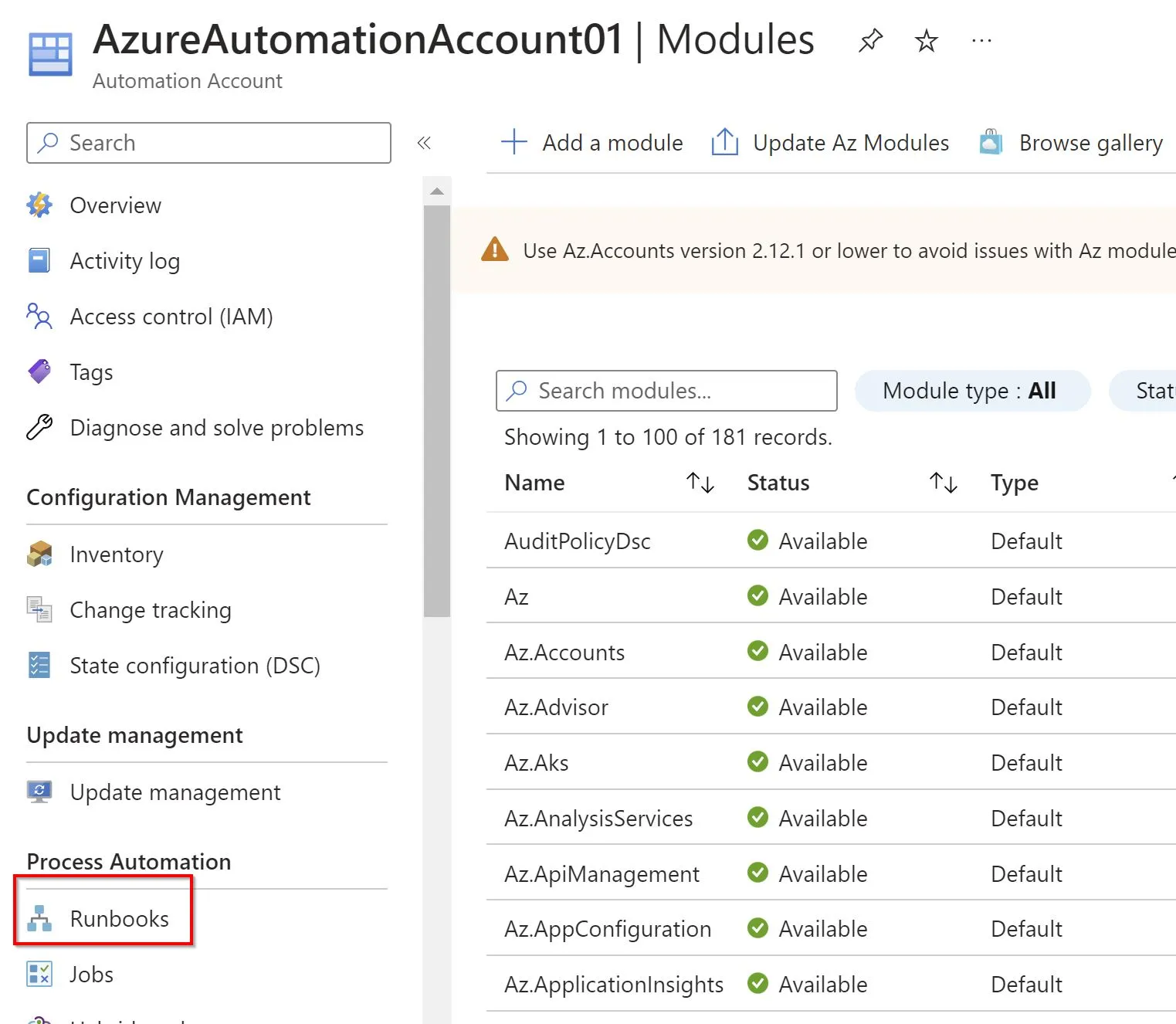Focus the sidebar Search field

(x=208, y=143)
